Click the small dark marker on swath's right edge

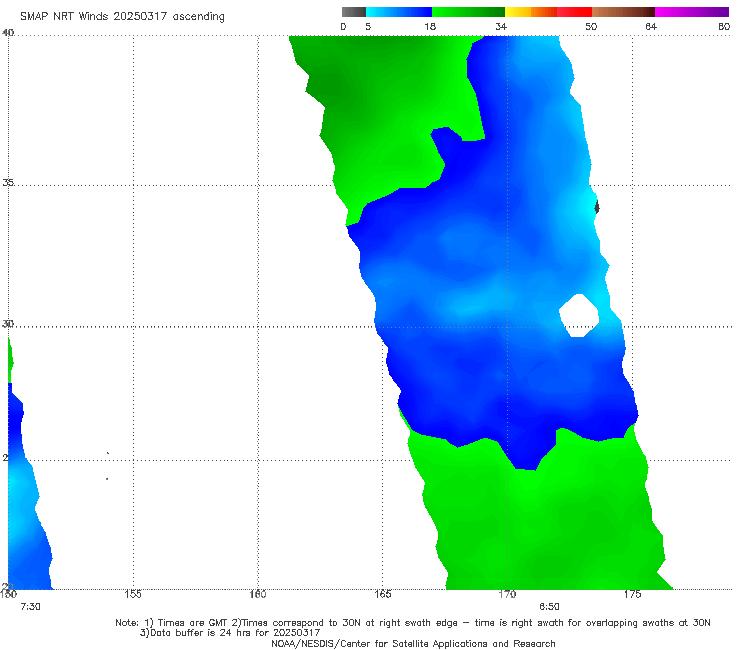tap(597, 207)
